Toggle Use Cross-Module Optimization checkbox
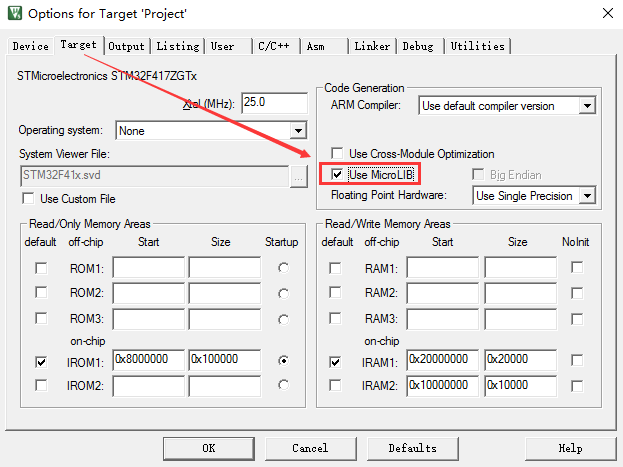The width and height of the screenshot is (623, 467). (x=337, y=153)
